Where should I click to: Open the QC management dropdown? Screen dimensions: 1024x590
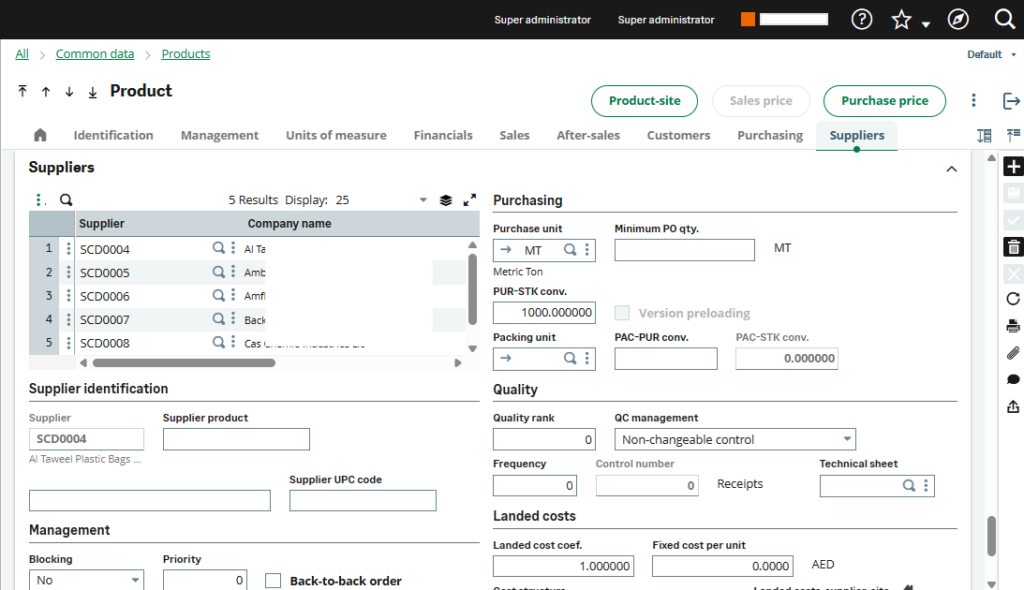click(735, 439)
